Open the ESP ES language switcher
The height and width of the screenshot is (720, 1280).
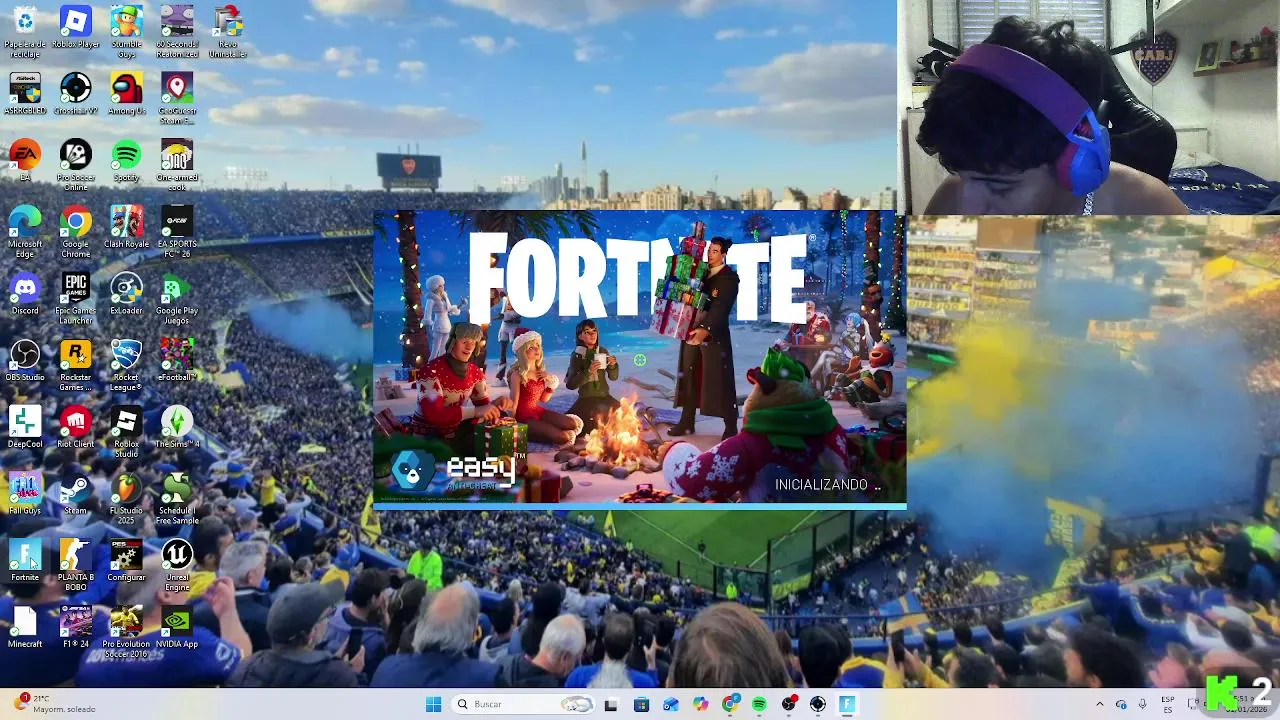pos(1168,704)
